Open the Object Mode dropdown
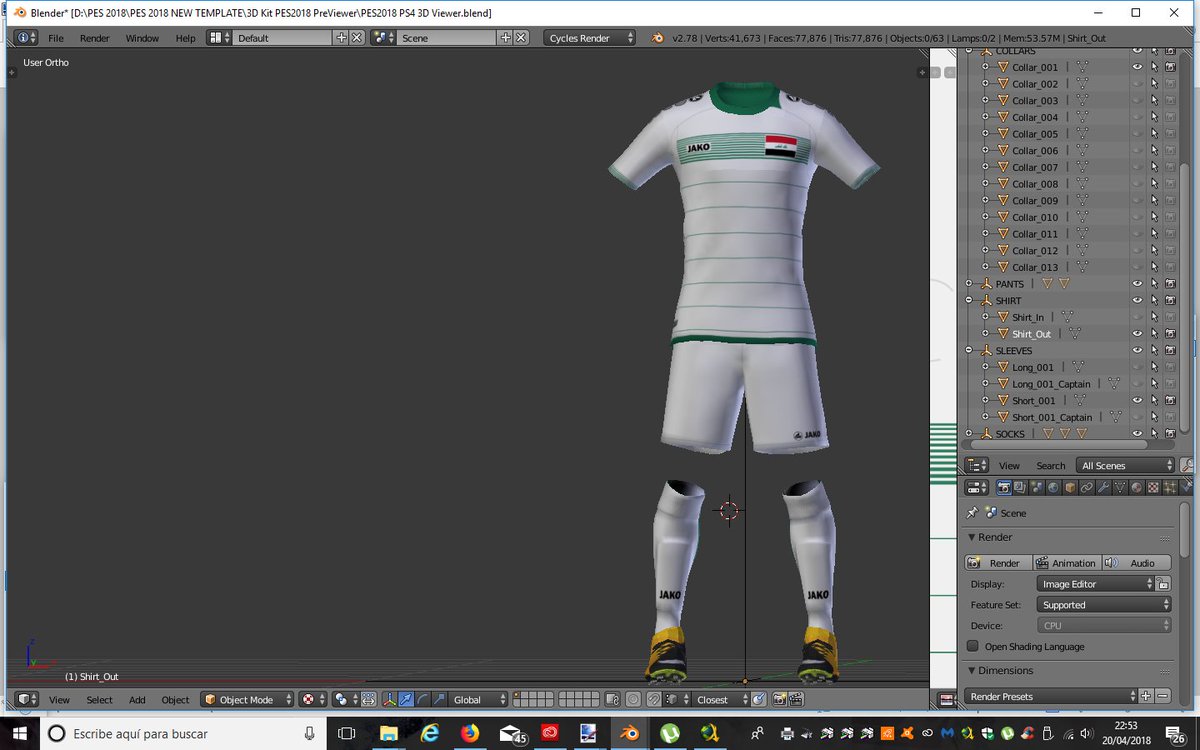1200x750 pixels. click(x=248, y=700)
